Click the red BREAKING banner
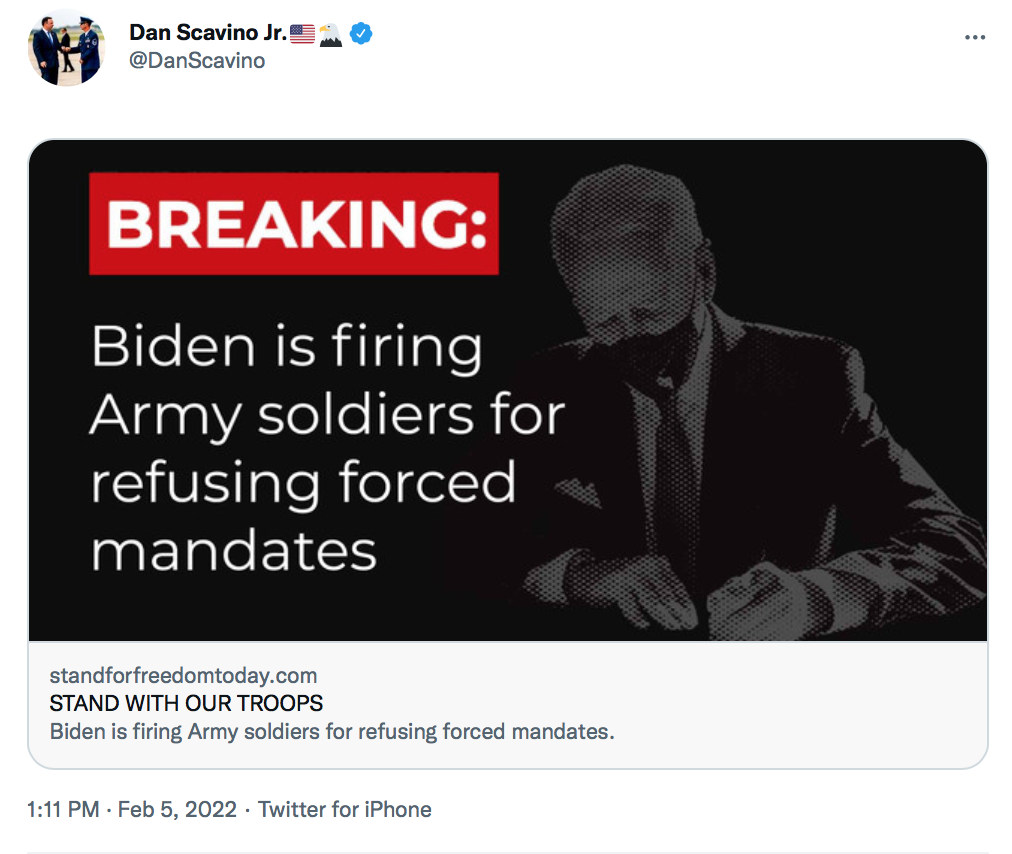Image resolution: width=1012 pixels, height=854 pixels. pyautogui.click(x=294, y=224)
